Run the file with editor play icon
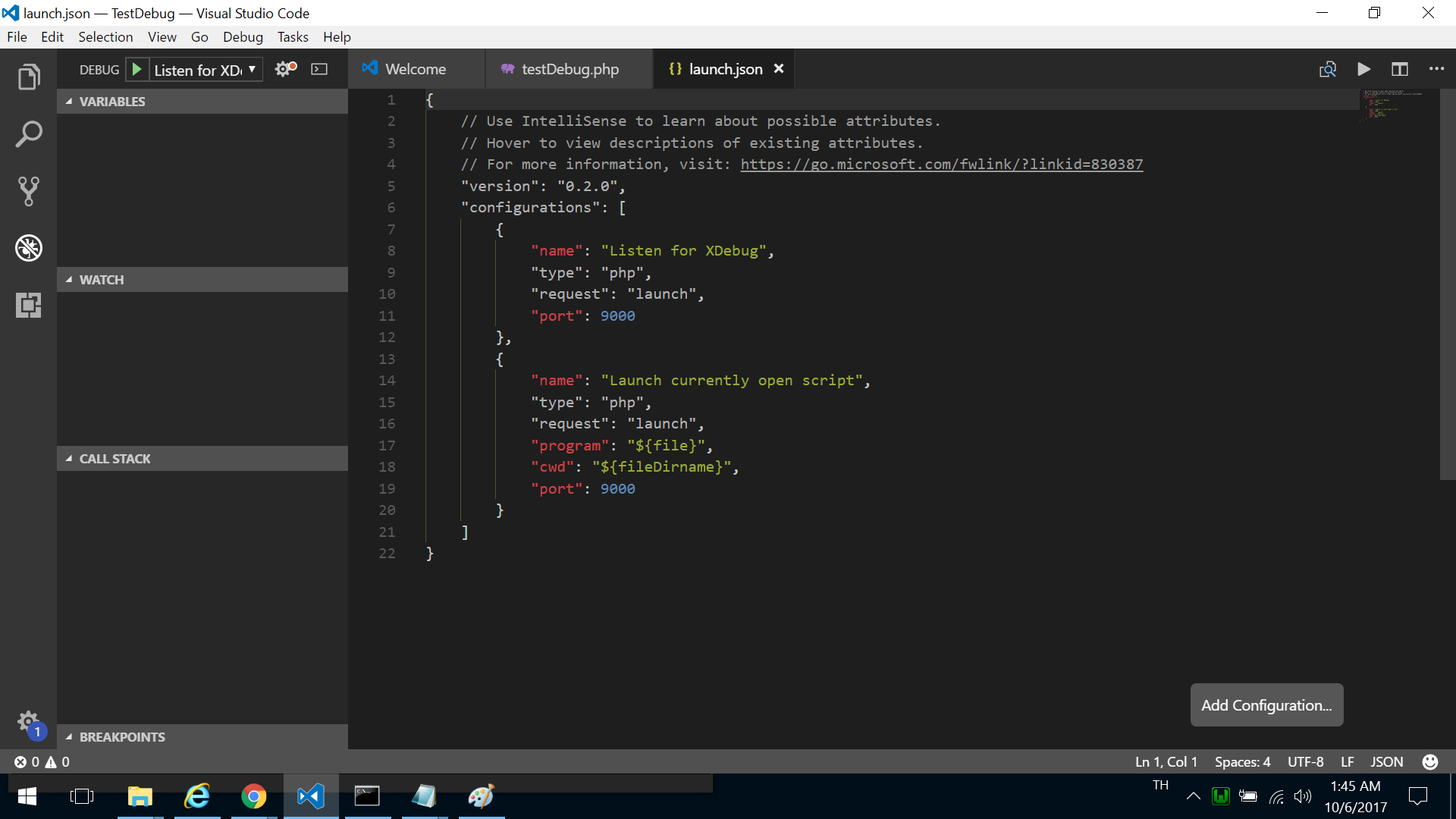 click(1363, 69)
